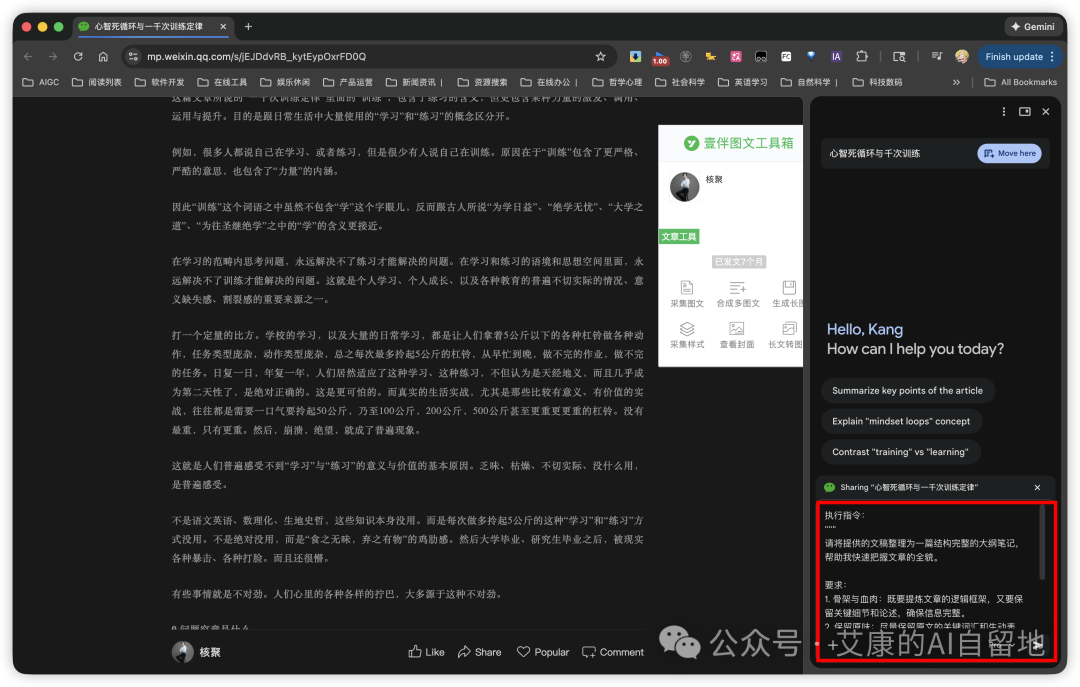Select the Explain mindset loops concept suggestion
Image resolution: width=1080 pixels, height=687 pixels.
(900, 421)
